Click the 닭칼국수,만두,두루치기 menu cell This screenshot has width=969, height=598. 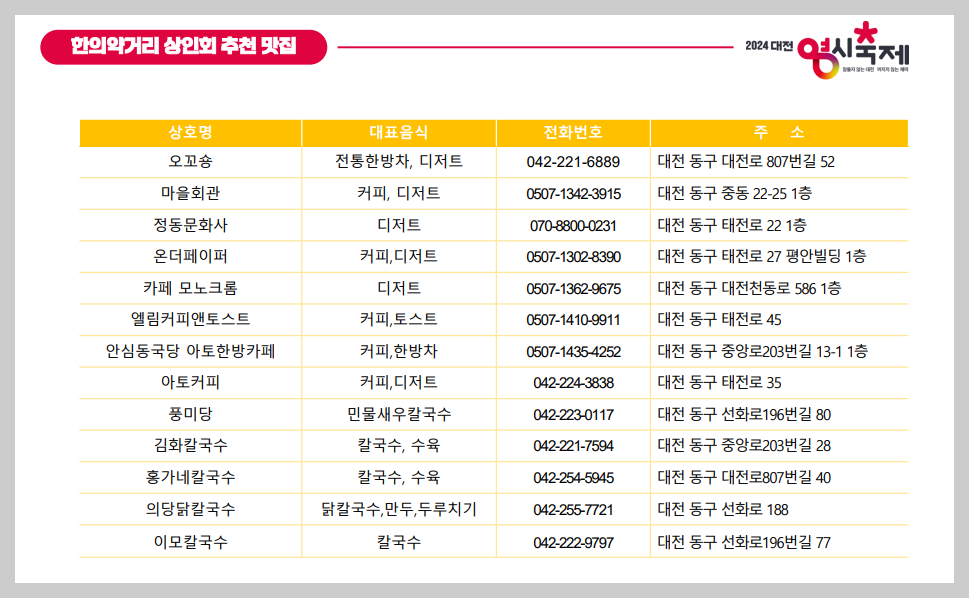click(399, 509)
